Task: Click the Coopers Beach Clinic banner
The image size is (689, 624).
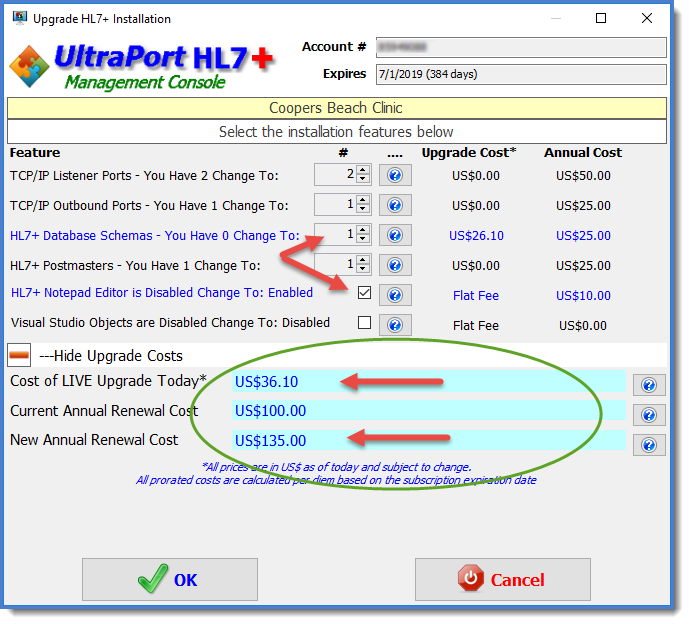Action: pos(337,108)
